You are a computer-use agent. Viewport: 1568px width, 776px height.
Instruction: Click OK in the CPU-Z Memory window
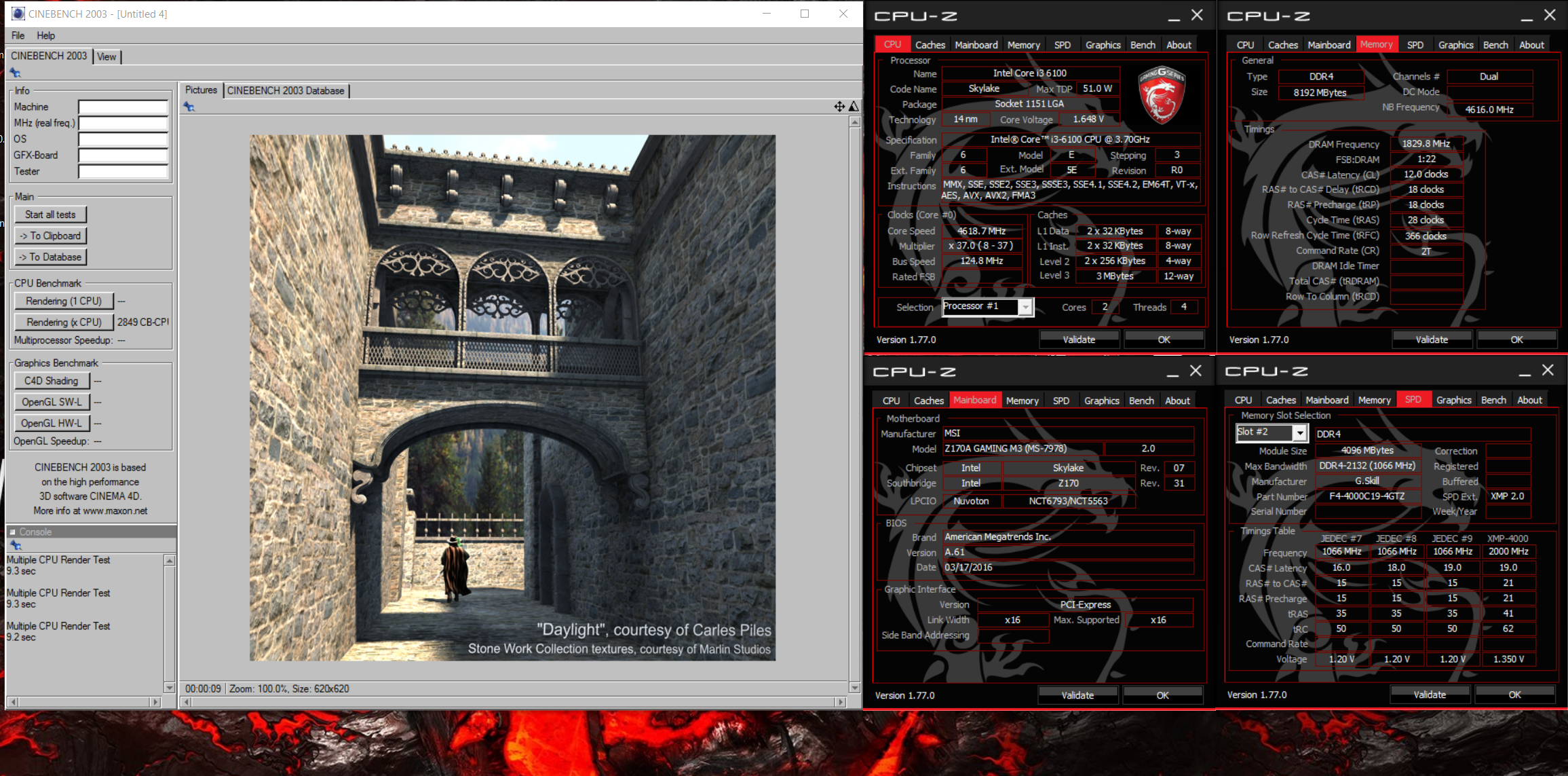point(1516,339)
